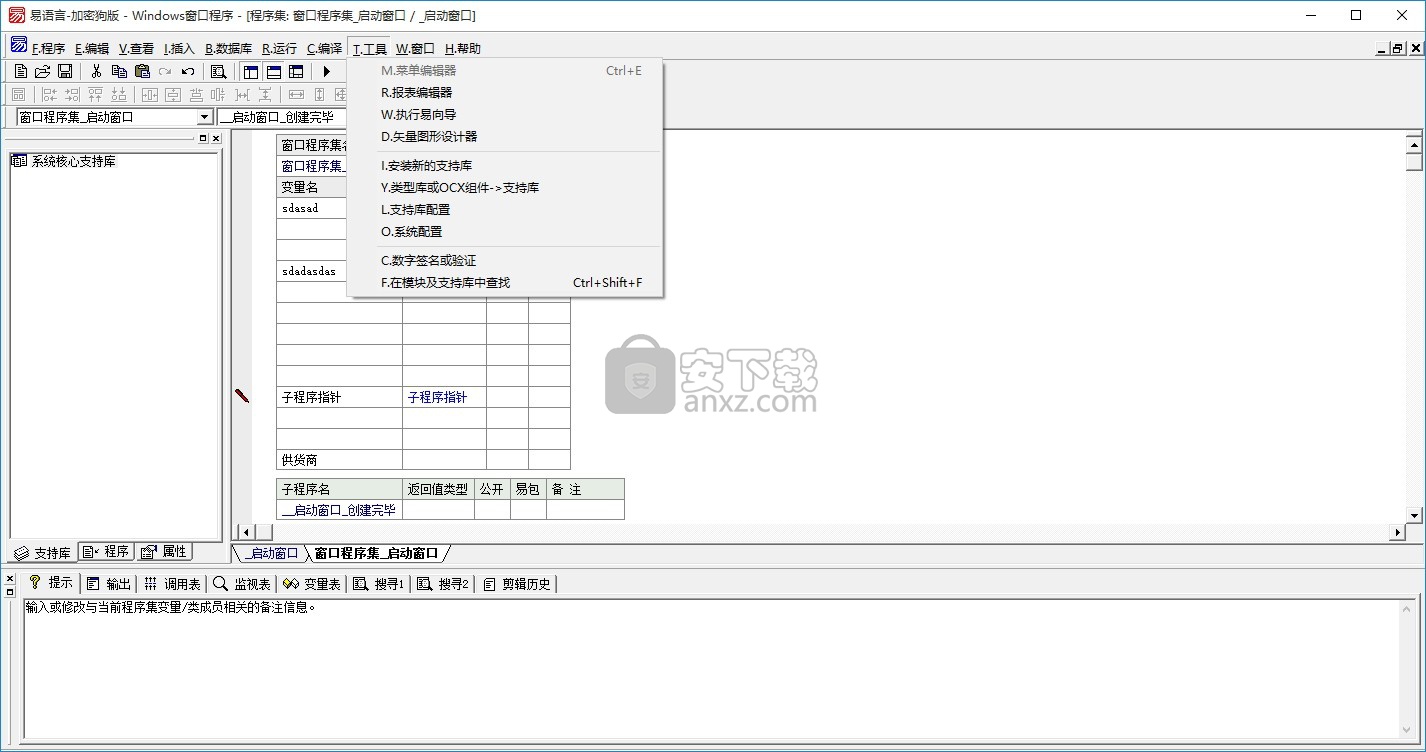Choose D.矢量图形设计器 menu entry
Screen dimensions: 1426x752
(x=505, y=136)
